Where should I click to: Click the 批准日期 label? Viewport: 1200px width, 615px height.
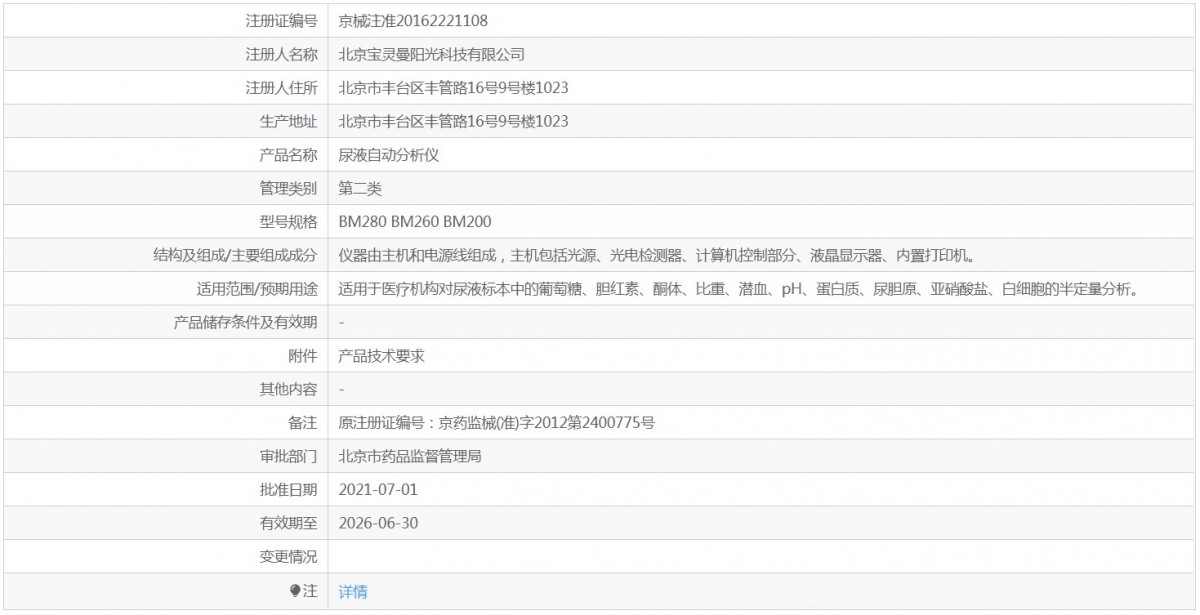[289, 490]
